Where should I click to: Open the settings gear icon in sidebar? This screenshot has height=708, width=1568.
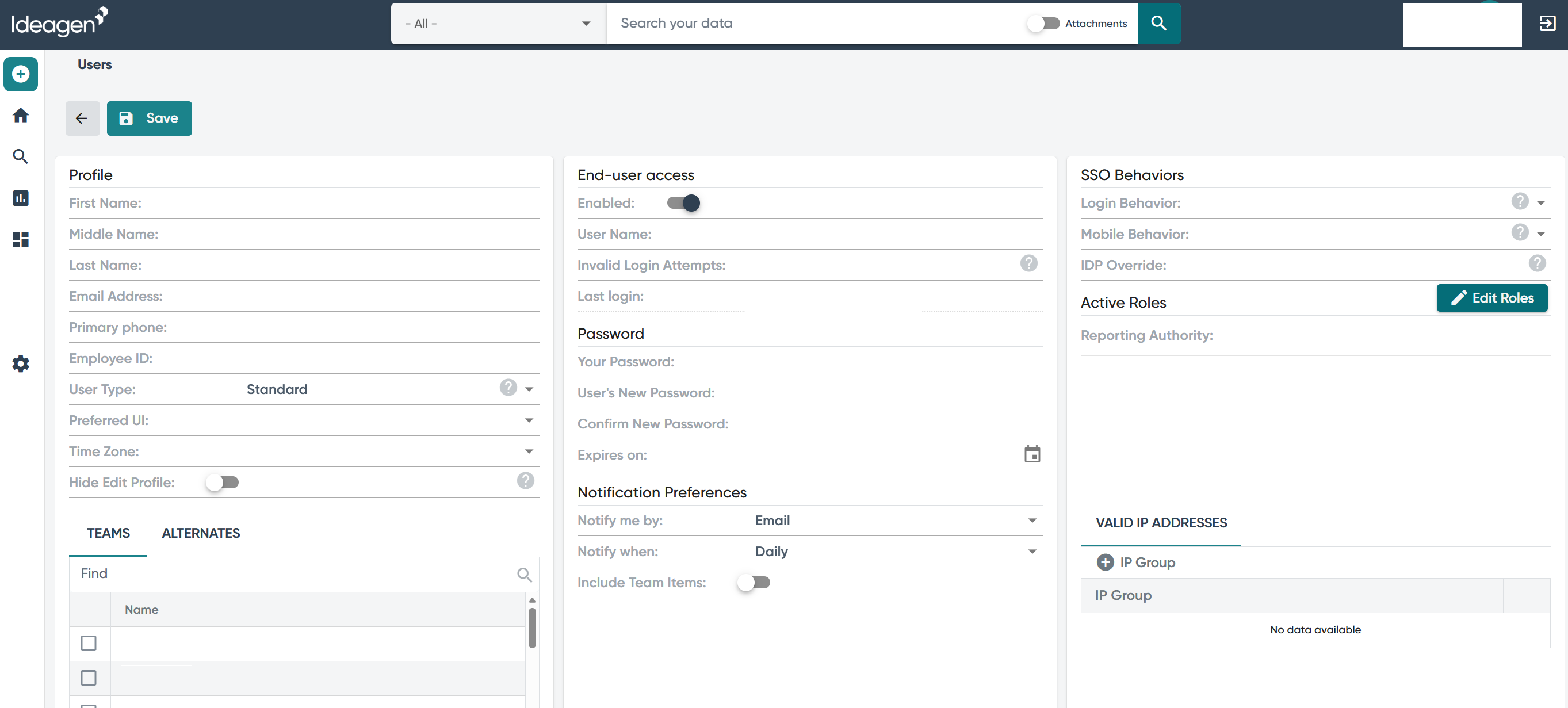tap(21, 363)
